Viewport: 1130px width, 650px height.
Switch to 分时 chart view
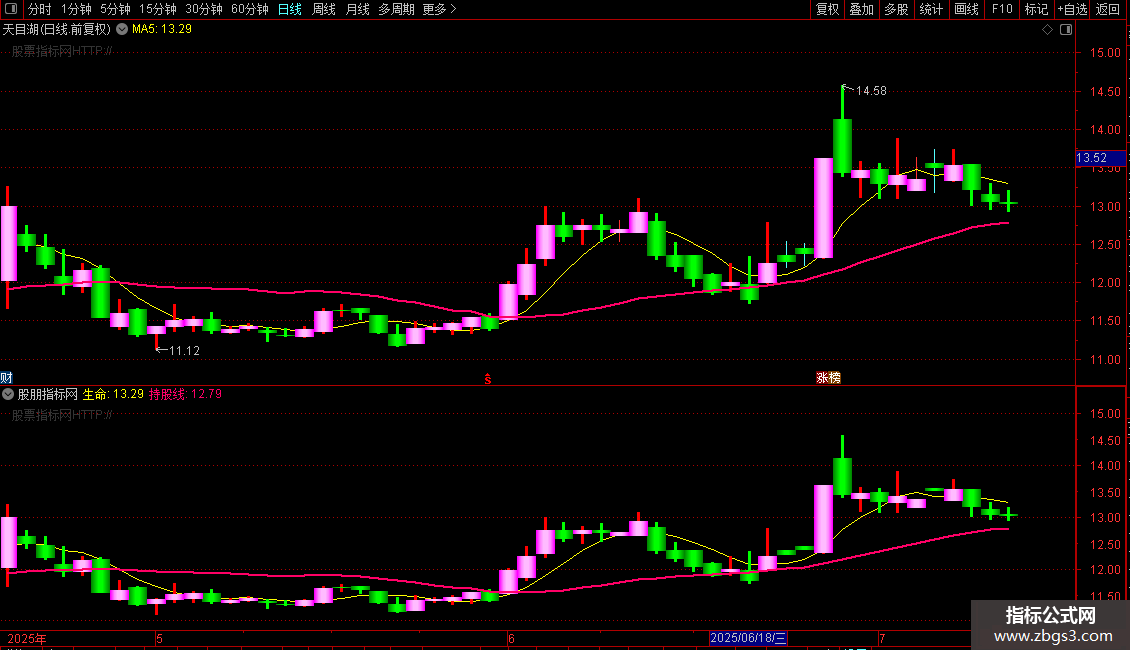39,9
